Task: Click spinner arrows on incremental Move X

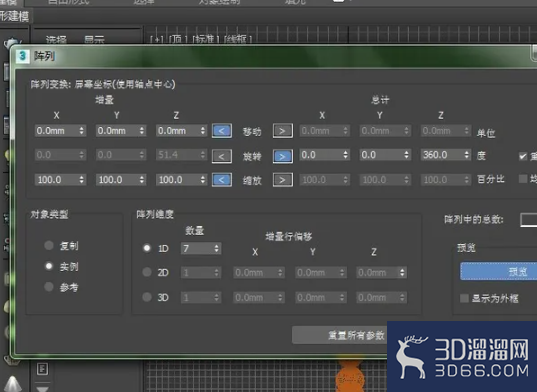Action: pos(82,130)
